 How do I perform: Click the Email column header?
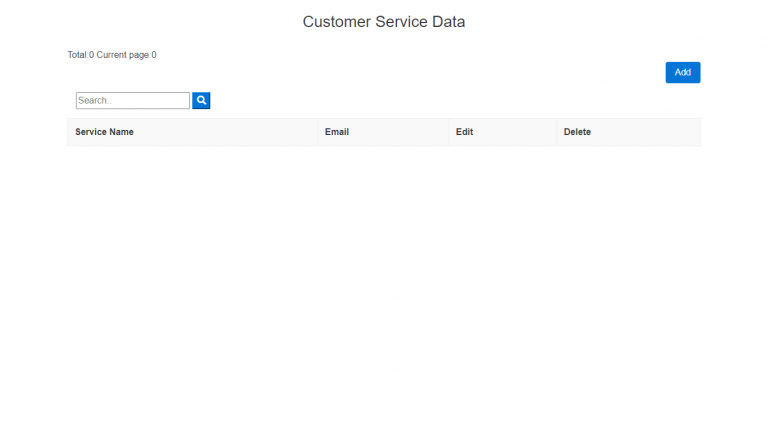(336, 132)
